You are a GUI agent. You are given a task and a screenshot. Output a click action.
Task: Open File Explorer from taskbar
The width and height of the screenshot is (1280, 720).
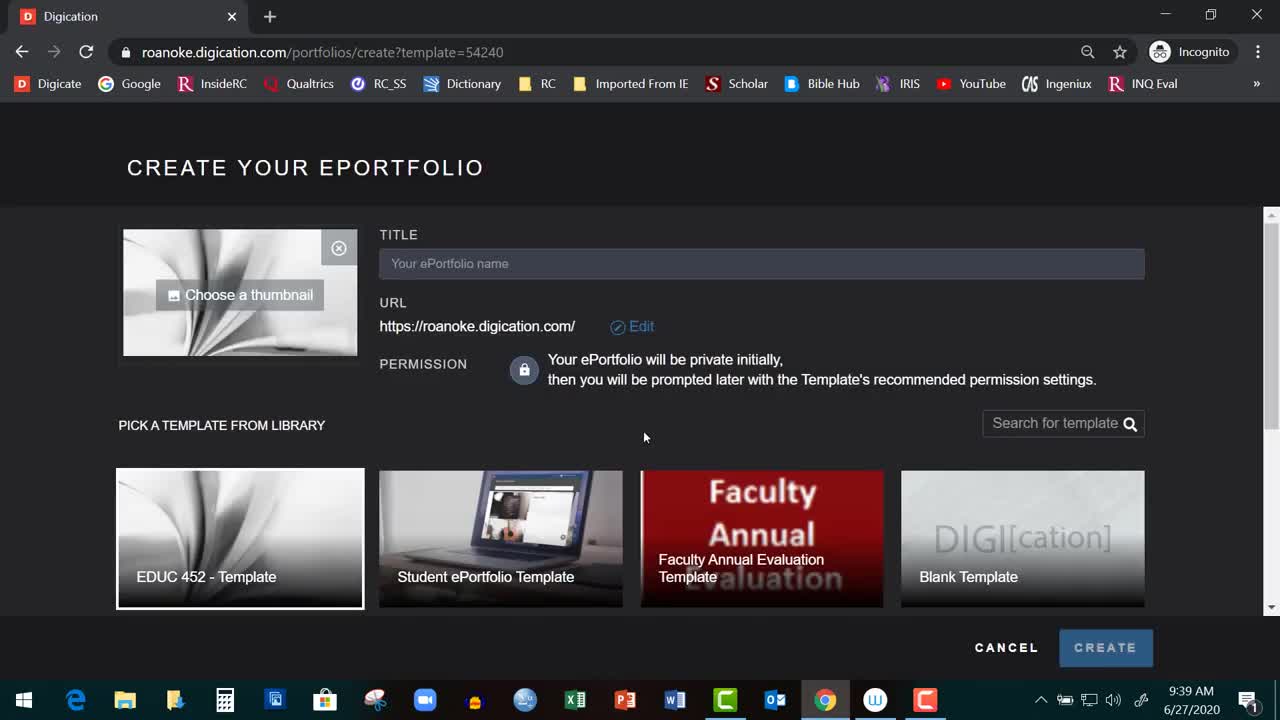pyautogui.click(x=125, y=700)
